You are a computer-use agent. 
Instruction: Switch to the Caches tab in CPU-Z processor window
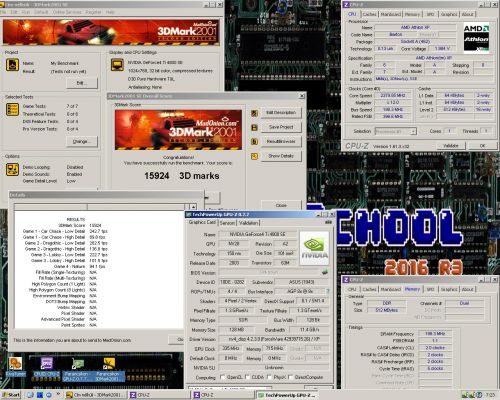point(369,14)
